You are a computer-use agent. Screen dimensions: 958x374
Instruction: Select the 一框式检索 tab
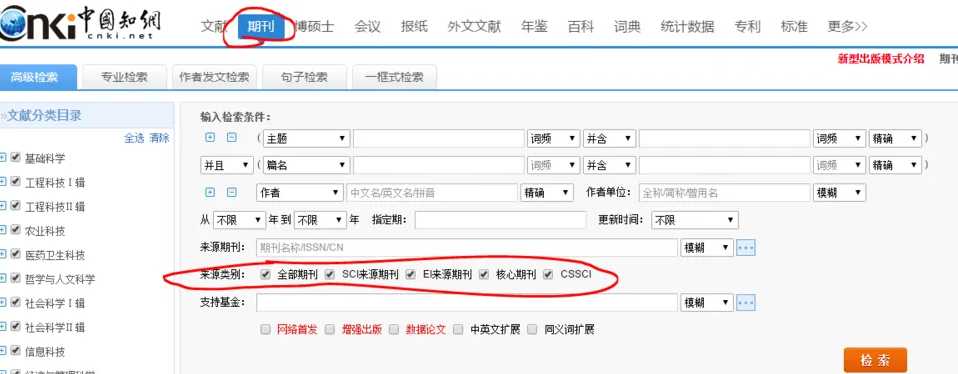(394, 77)
